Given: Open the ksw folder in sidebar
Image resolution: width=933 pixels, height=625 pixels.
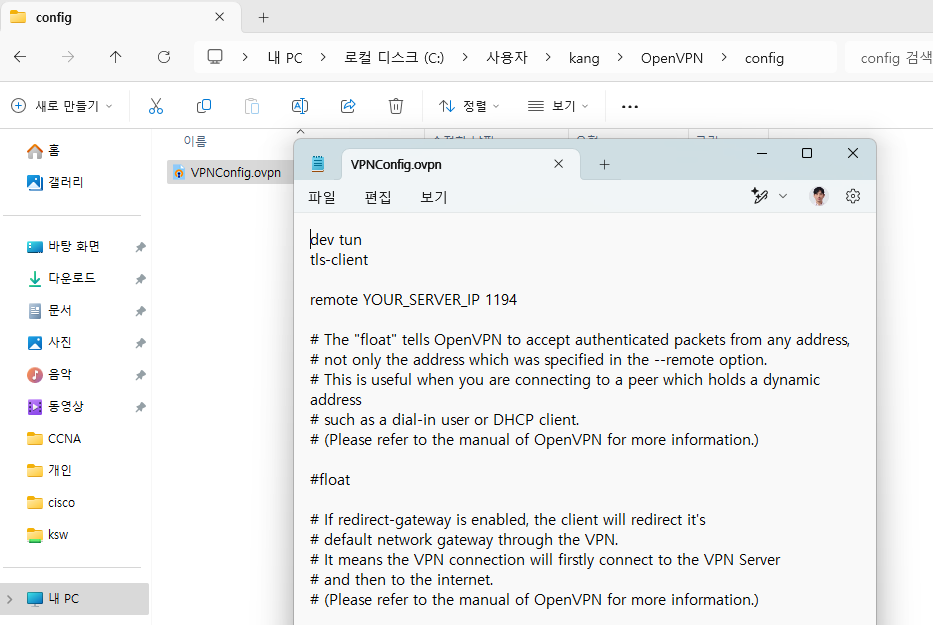Looking at the screenshot, I should 48,535.
